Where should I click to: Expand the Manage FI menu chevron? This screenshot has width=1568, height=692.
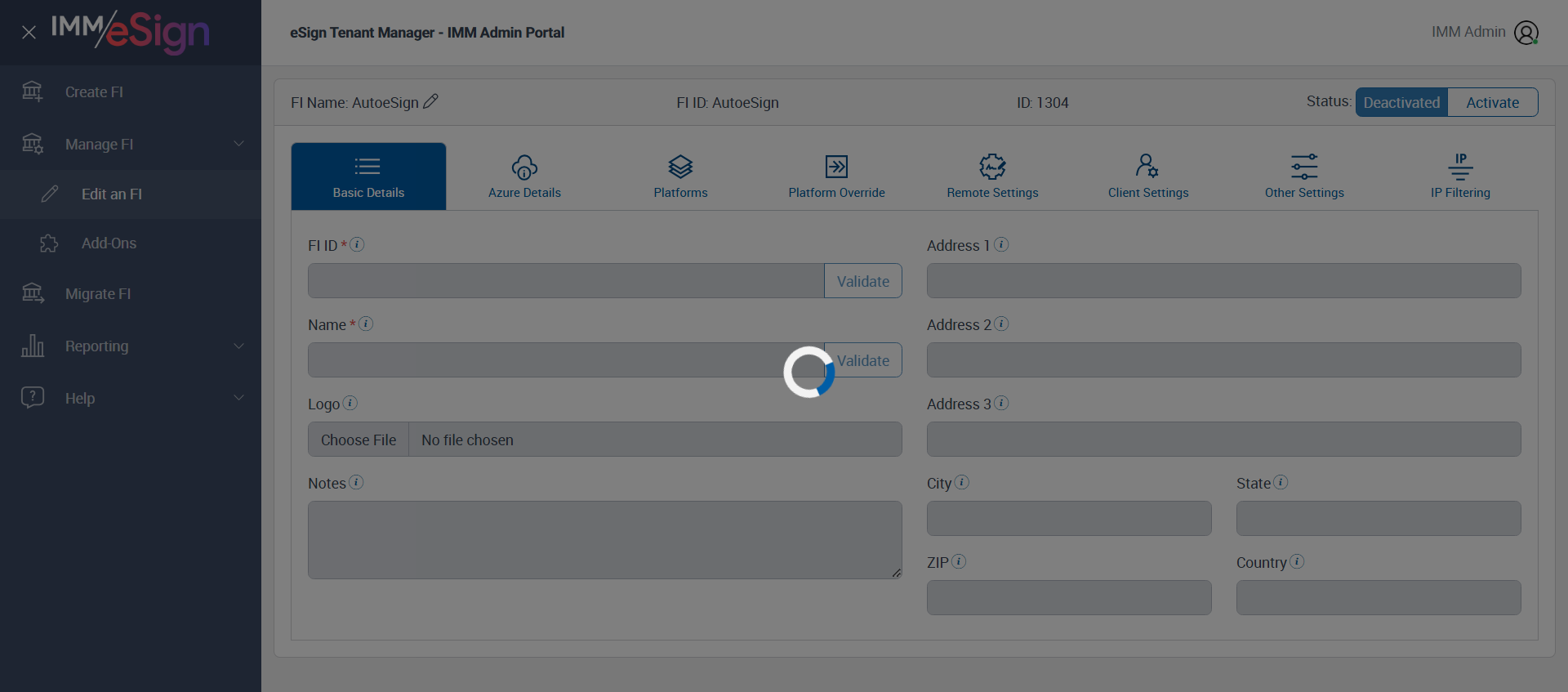[238, 144]
